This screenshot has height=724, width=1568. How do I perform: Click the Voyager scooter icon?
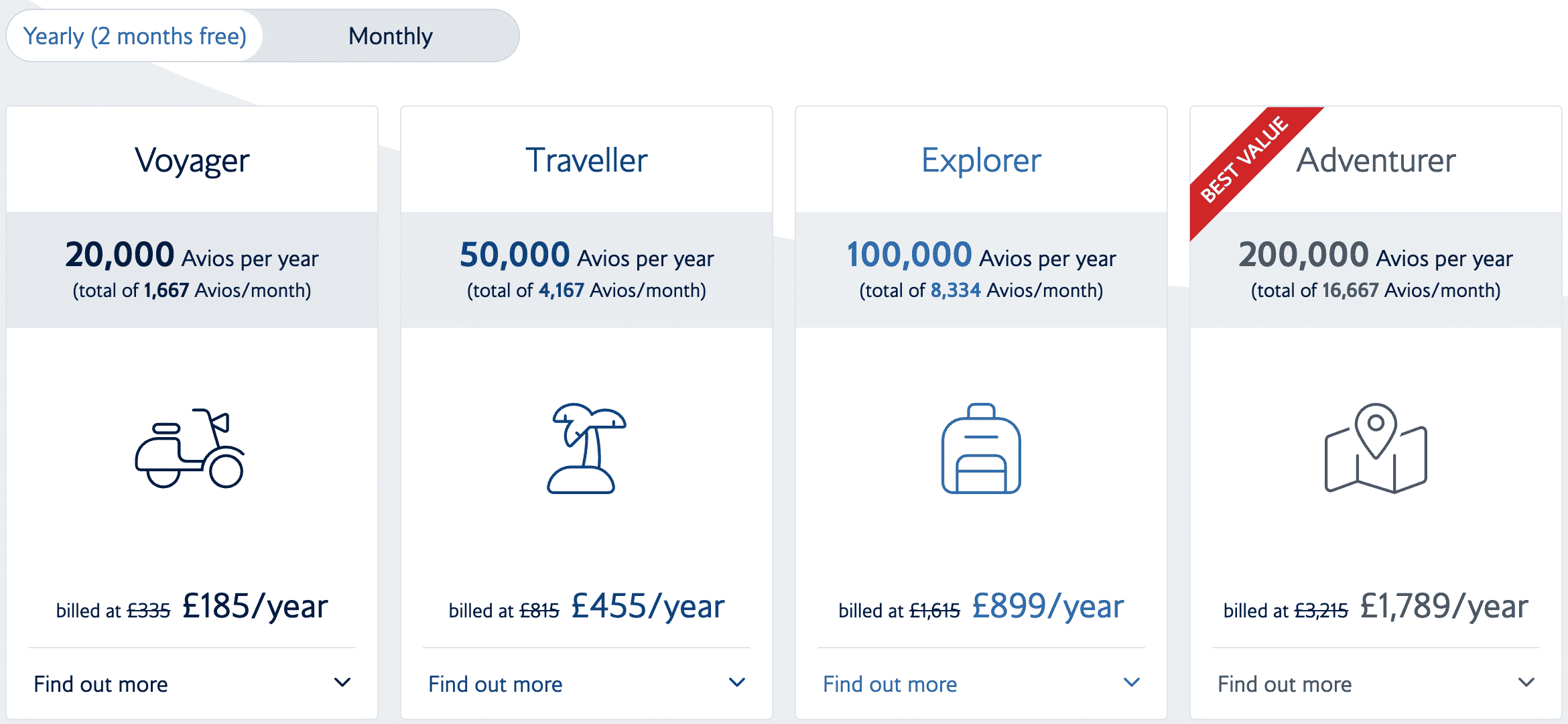pyautogui.click(x=190, y=448)
